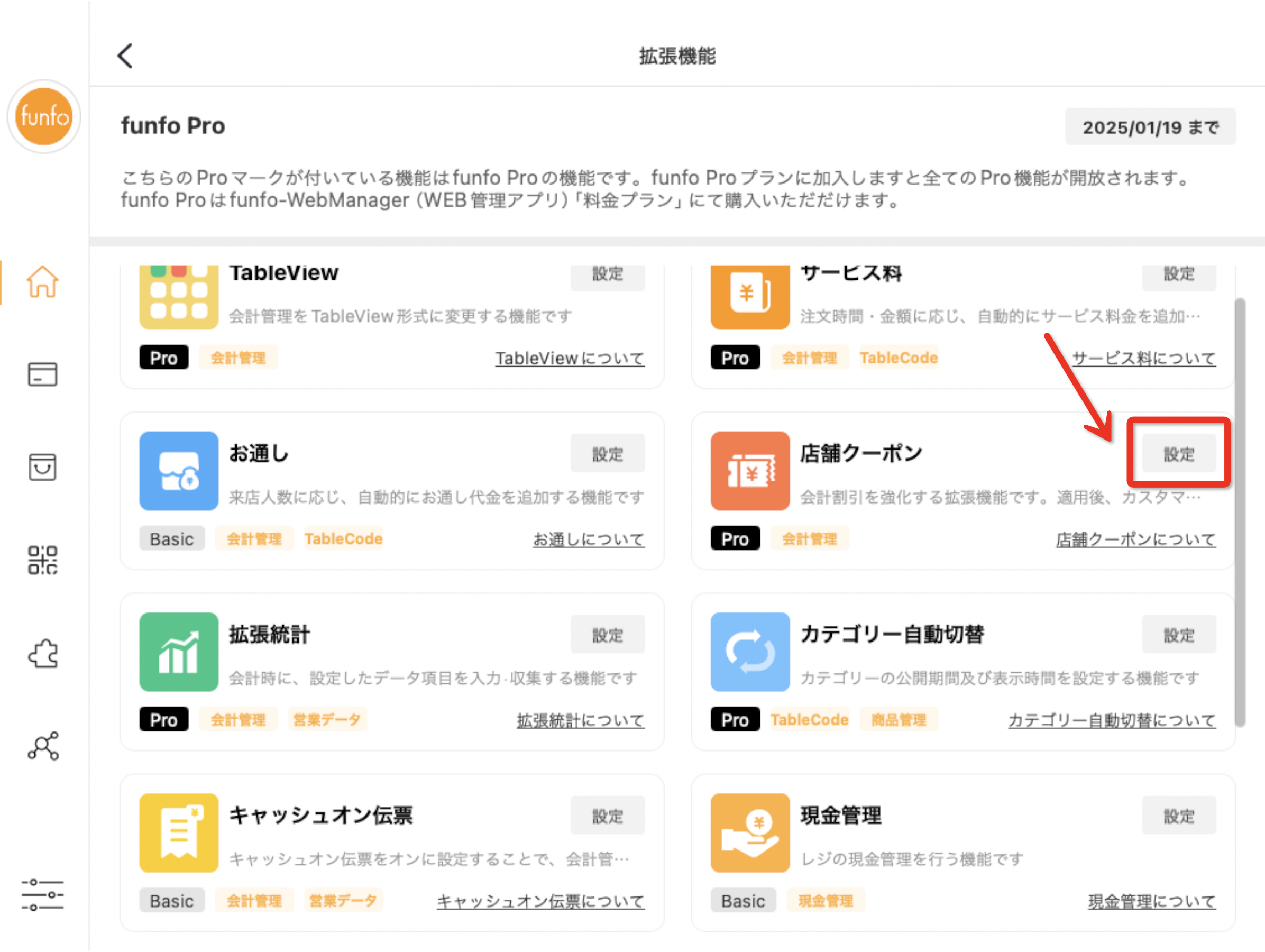Click the 会計管理 tag on 店舗クーポン card

809,538
